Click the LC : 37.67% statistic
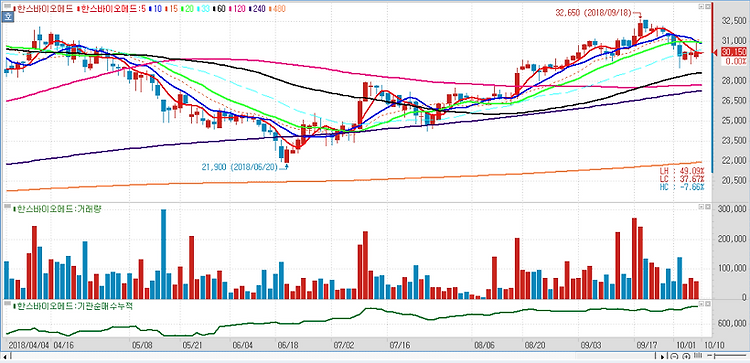Viewport: 750px width, 363px height. click(x=682, y=179)
